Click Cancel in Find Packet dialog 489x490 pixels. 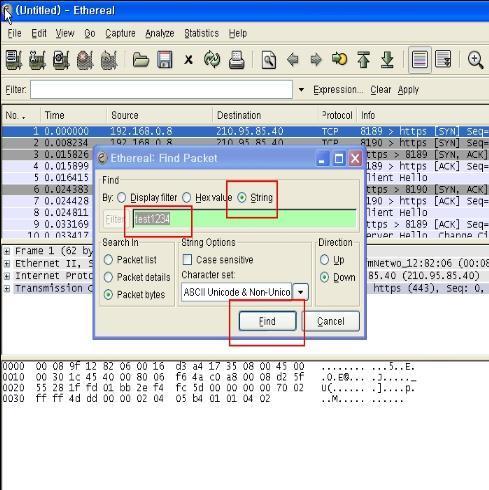[x=331, y=321]
